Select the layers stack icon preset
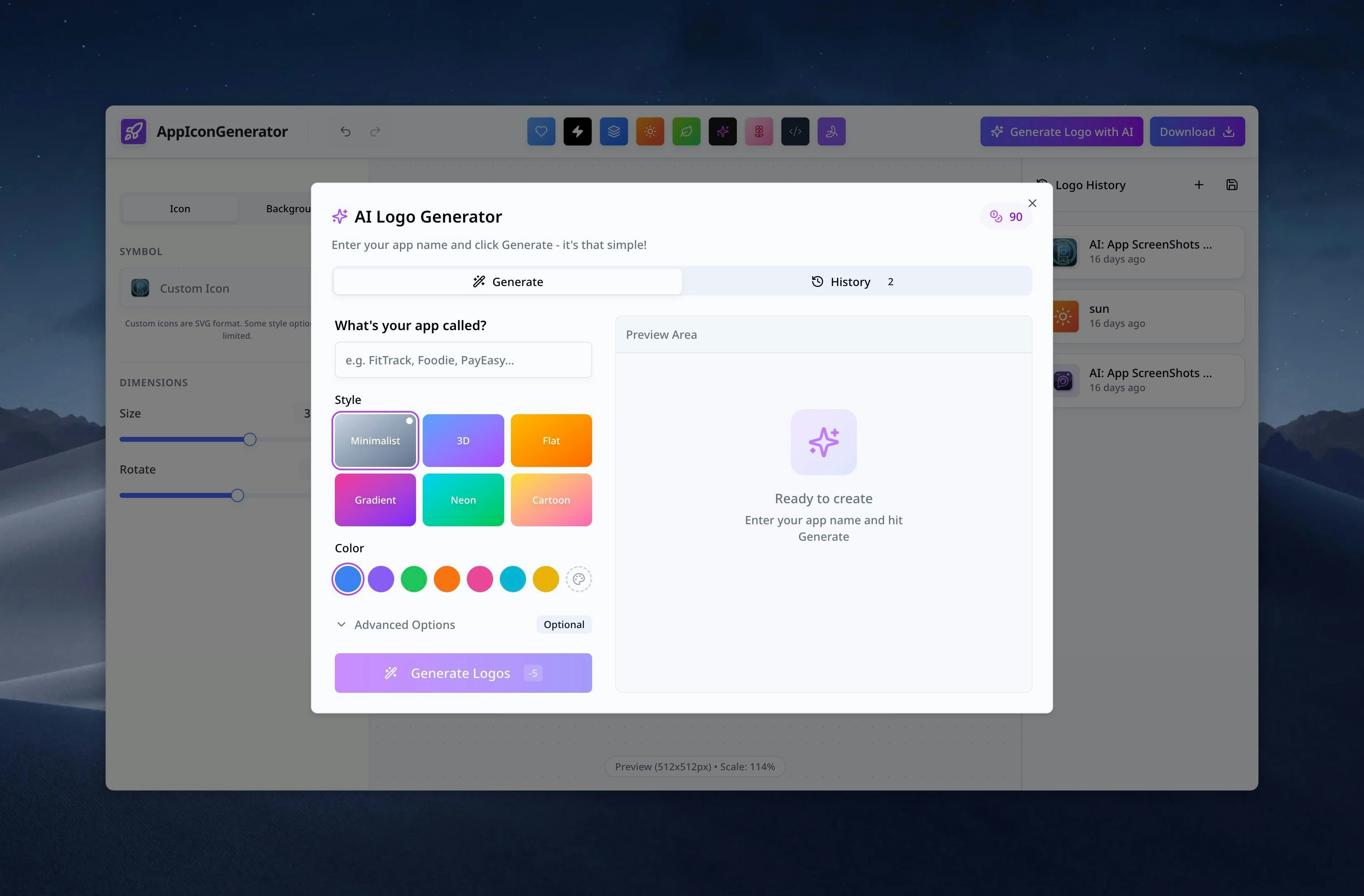This screenshot has width=1364, height=896. [614, 131]
